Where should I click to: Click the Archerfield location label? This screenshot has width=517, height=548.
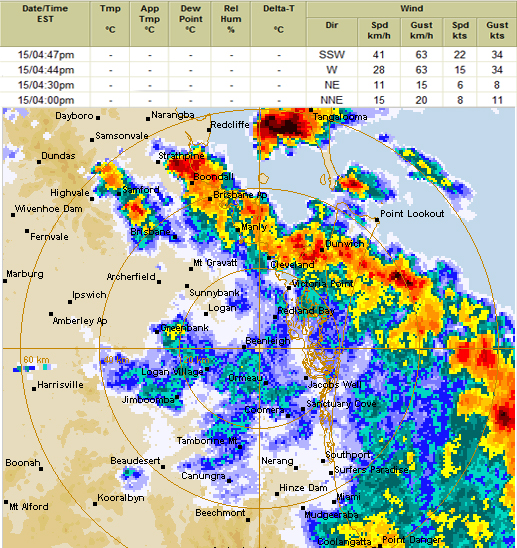(131, 277)
